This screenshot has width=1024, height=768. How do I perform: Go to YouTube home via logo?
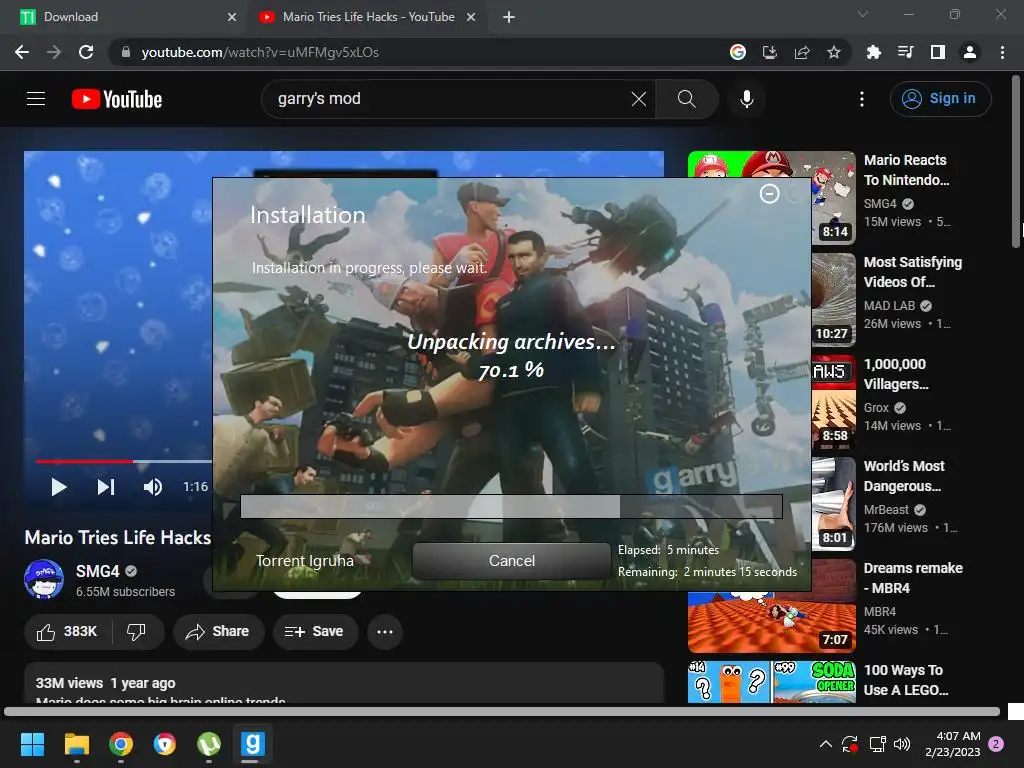pyautogui.click(x=117, y=99)
